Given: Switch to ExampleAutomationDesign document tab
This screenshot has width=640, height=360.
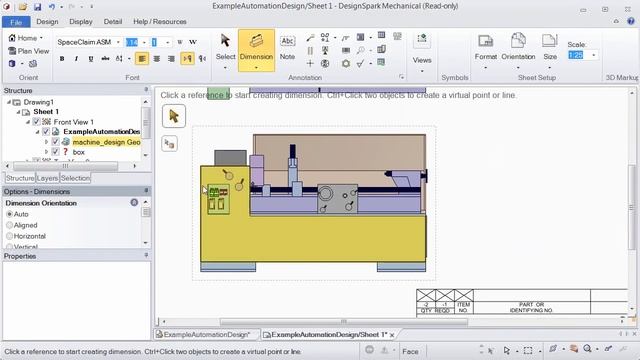Looking at the screenshot, I should [x=206, y=334].
